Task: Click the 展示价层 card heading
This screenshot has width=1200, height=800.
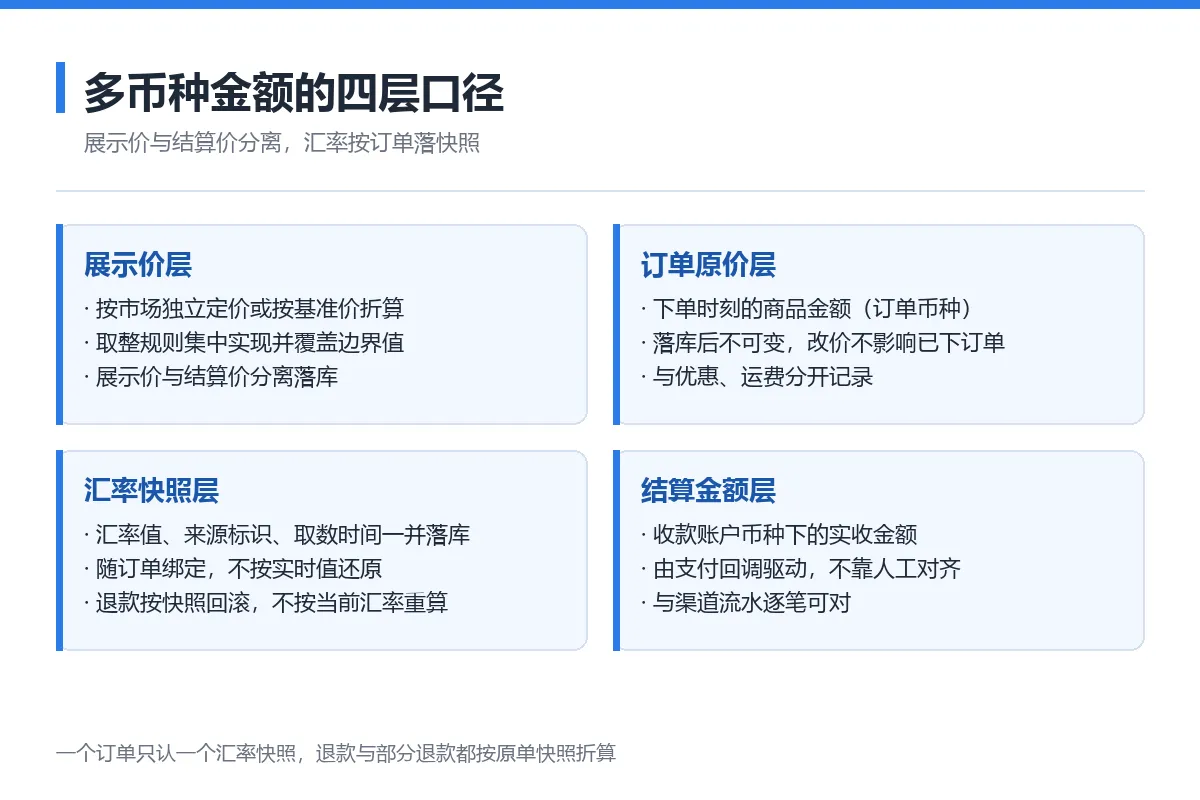Action: pos(138,265)
